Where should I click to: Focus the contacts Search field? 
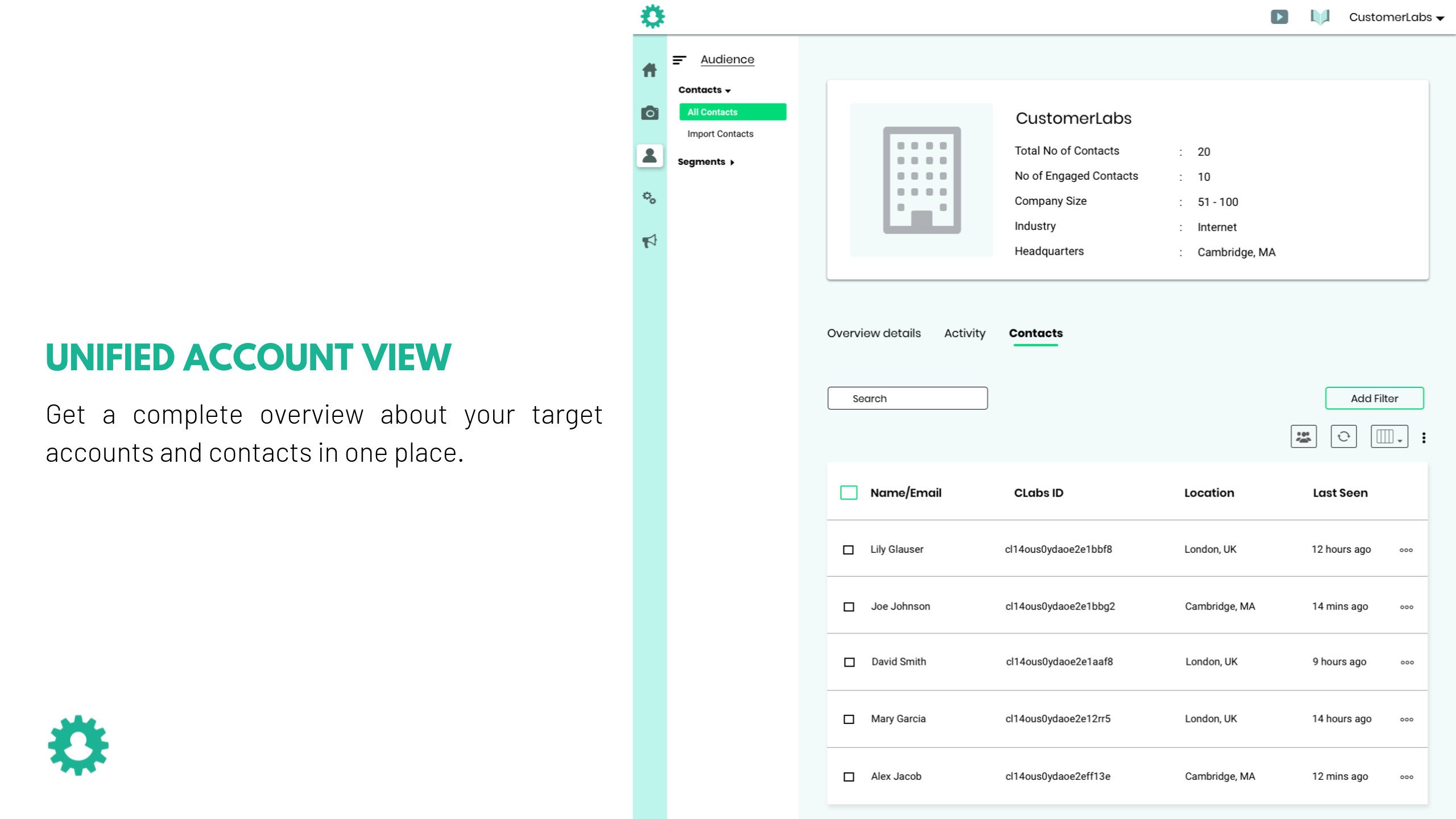(x=907, y=398)
